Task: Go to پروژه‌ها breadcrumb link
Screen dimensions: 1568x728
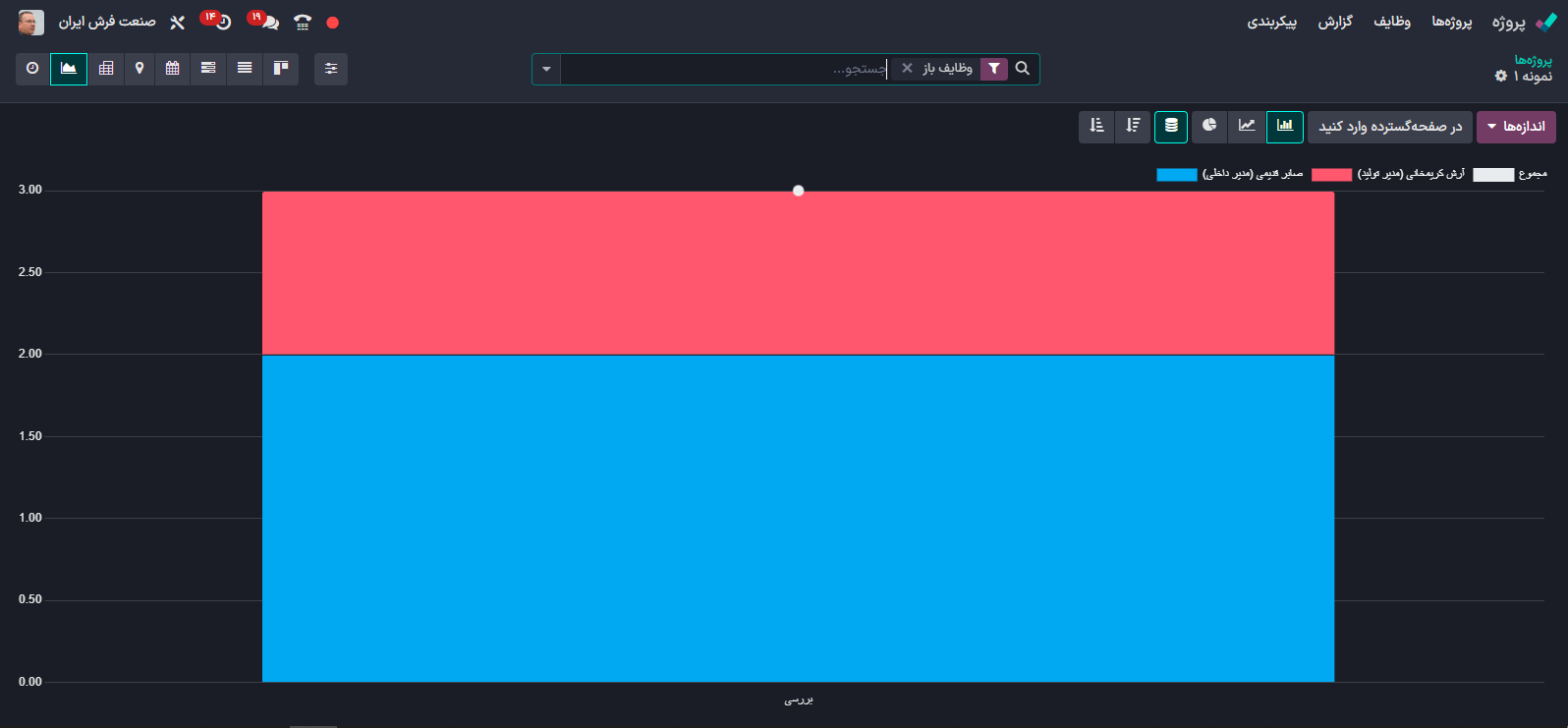Action: pos(1533,60)
